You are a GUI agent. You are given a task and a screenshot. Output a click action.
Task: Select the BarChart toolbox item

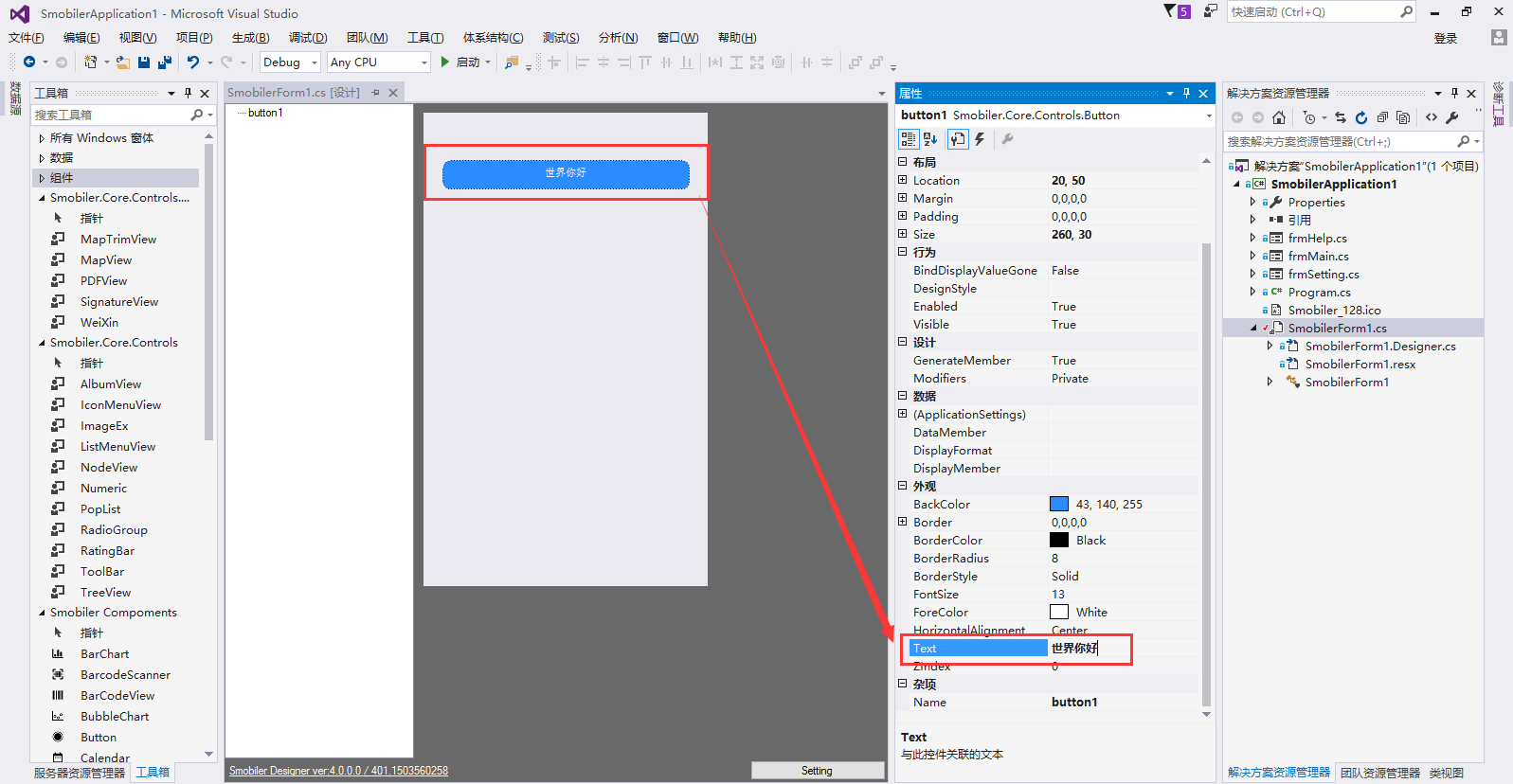tap(104, 653)
